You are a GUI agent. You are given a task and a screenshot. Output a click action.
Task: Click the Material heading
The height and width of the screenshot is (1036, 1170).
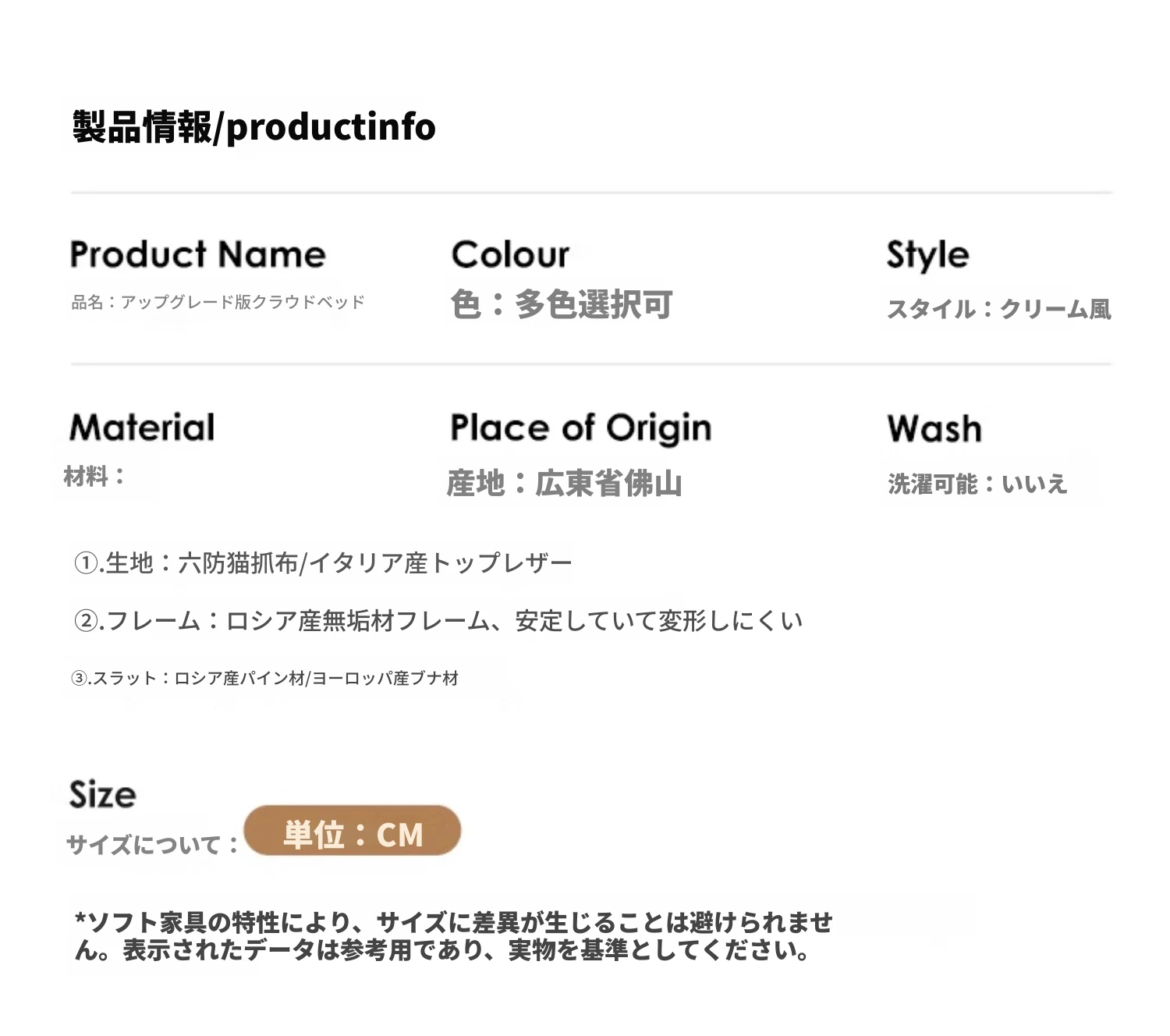point(142,428)
